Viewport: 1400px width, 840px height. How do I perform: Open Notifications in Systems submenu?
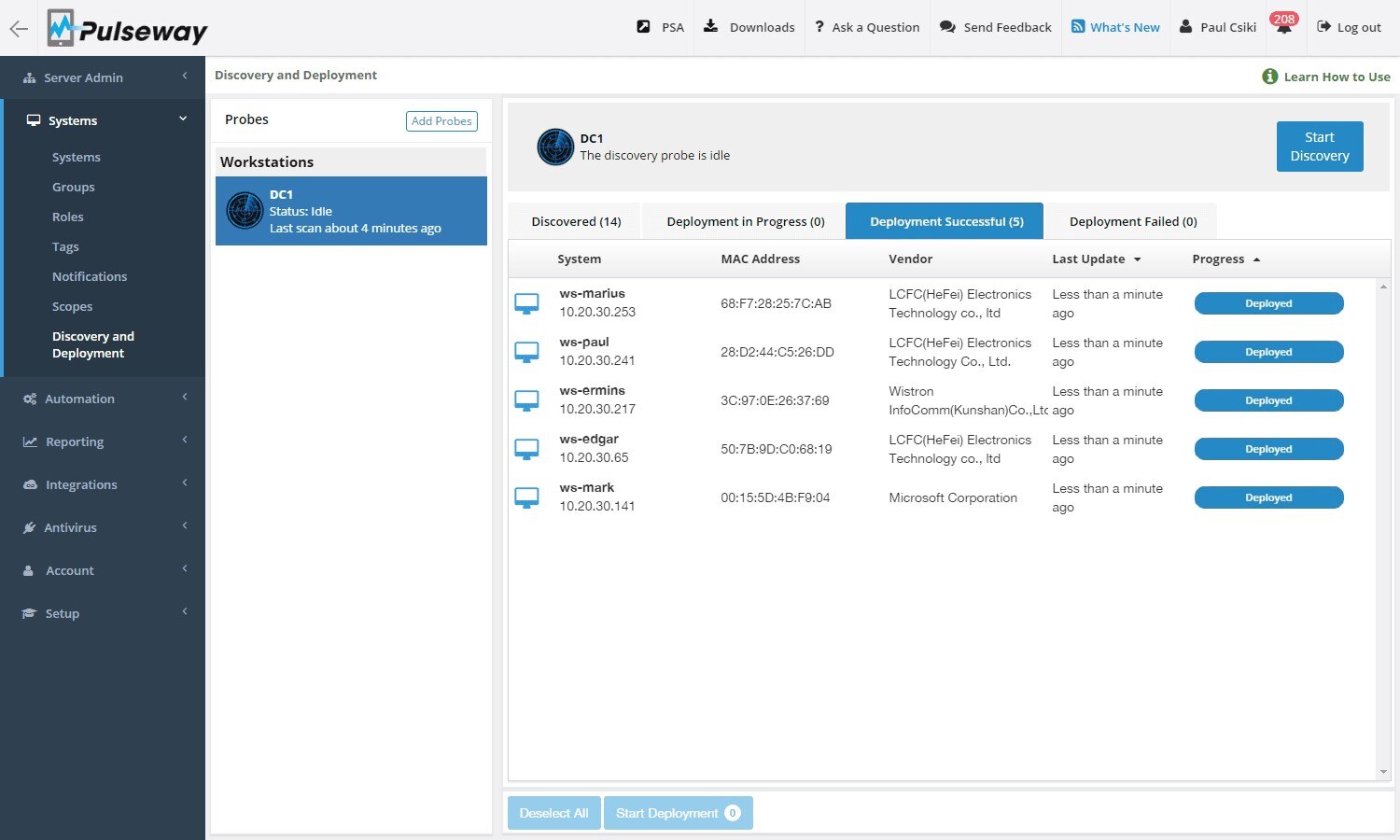click(x=90, y=276)
